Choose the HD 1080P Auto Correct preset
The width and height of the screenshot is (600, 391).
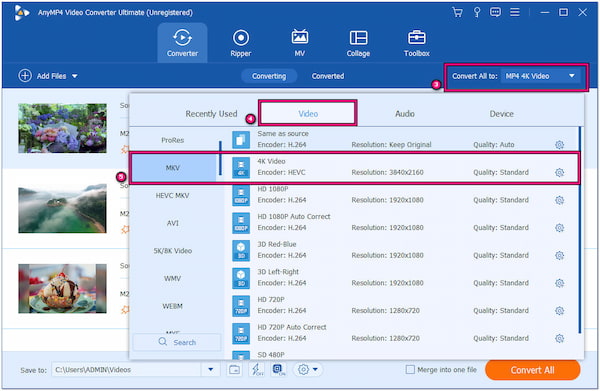click(x=402, y=223)
